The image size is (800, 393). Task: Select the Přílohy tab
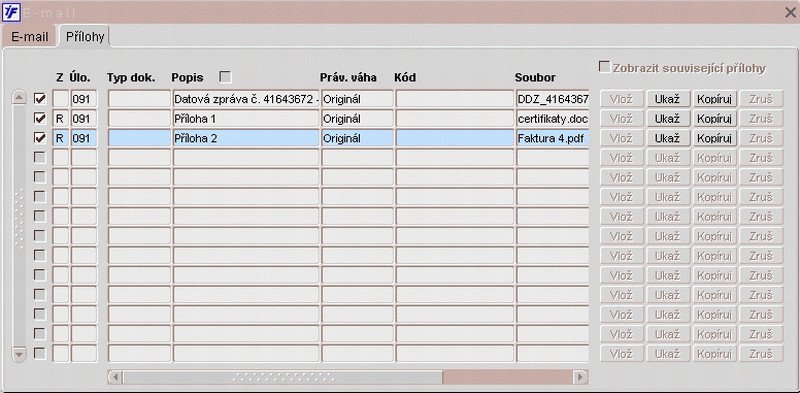coord(85,37)
